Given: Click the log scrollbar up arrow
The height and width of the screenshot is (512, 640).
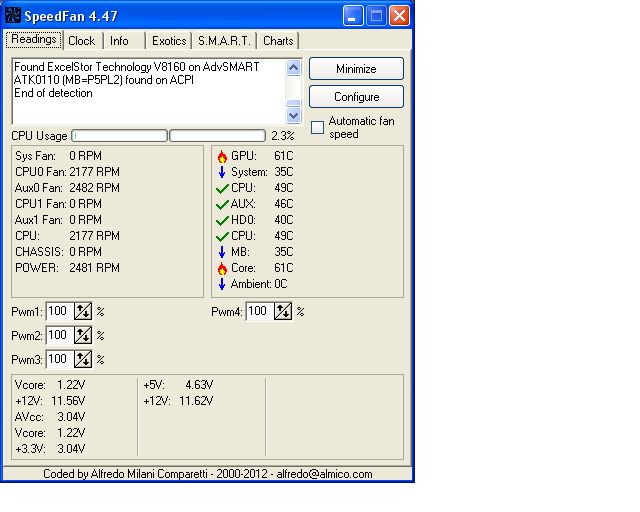Looking at the screenshot, I should tap(293, 67).
